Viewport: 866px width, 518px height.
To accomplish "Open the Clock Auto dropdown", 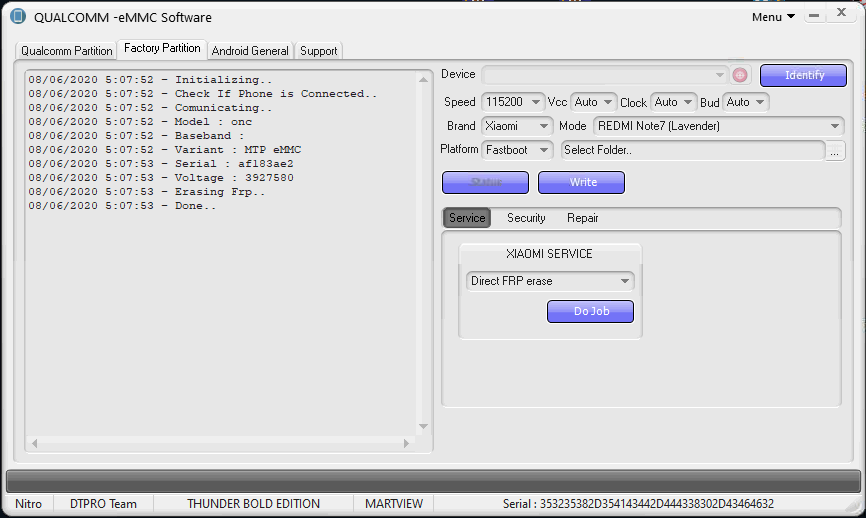I will (673, 102).
